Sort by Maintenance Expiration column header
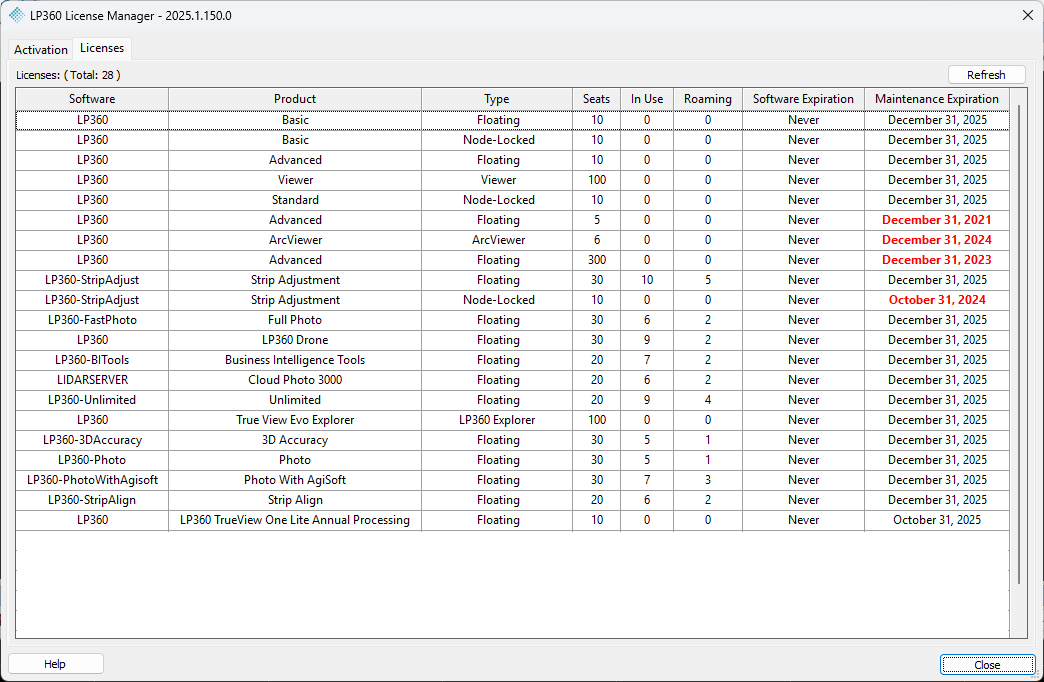 coord(937,99)
